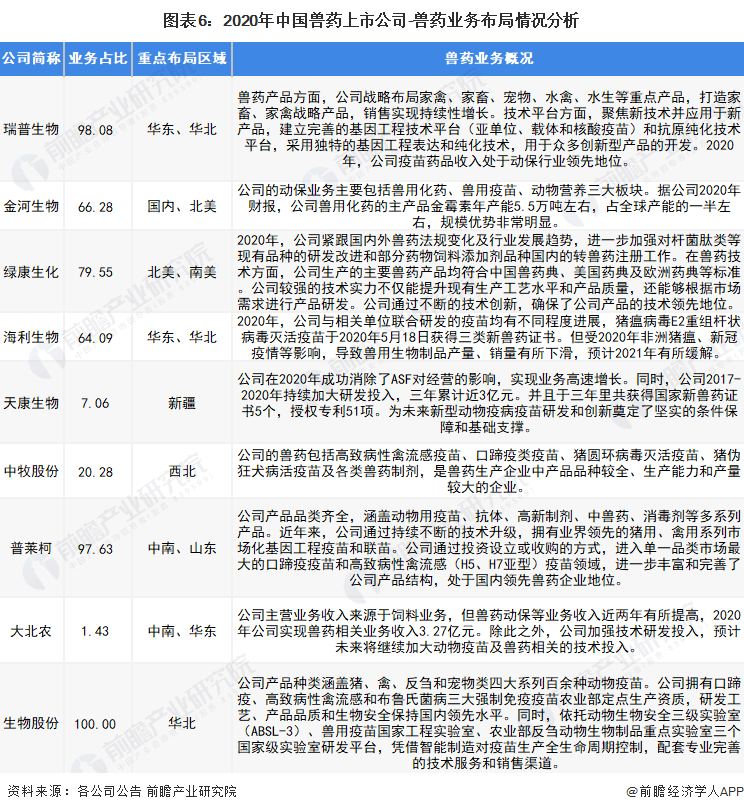Viewport: 744px width, 812px height.
Task: Click the company name '中牧股份'
Action: (32, 471)
